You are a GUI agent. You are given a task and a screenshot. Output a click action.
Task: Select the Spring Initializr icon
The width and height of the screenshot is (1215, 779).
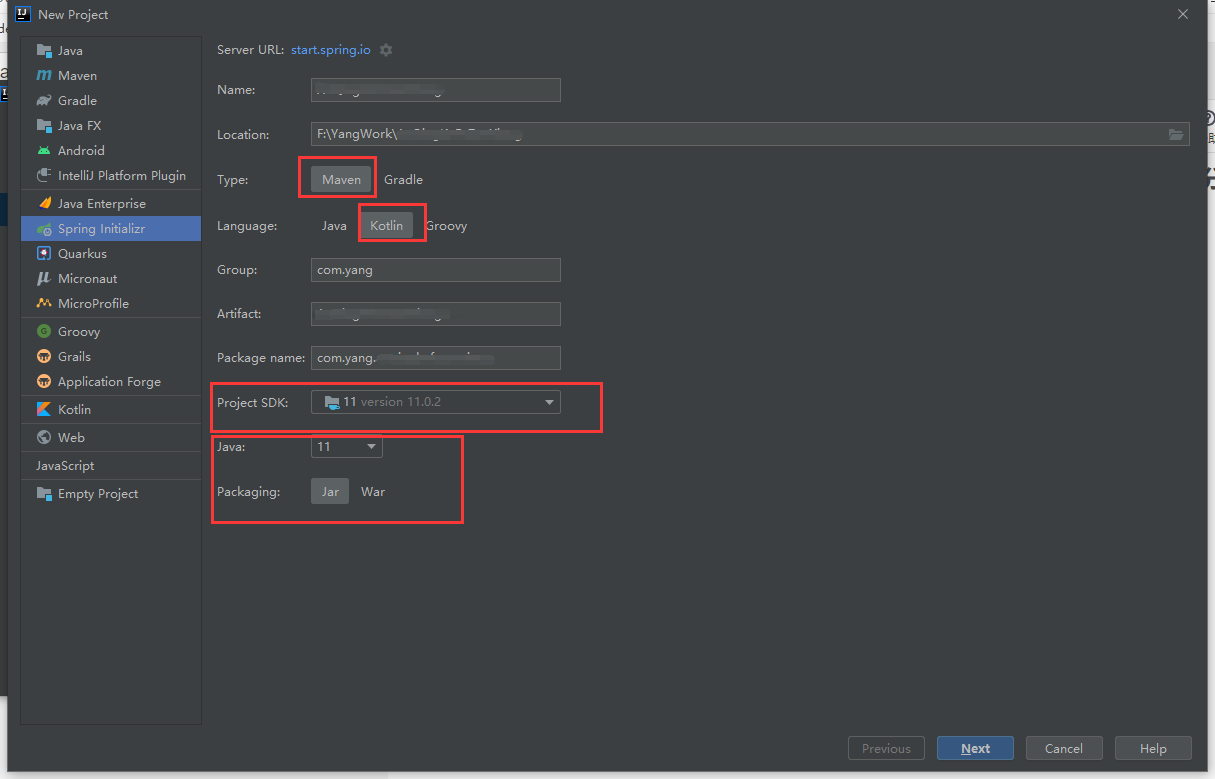[44, 229]
